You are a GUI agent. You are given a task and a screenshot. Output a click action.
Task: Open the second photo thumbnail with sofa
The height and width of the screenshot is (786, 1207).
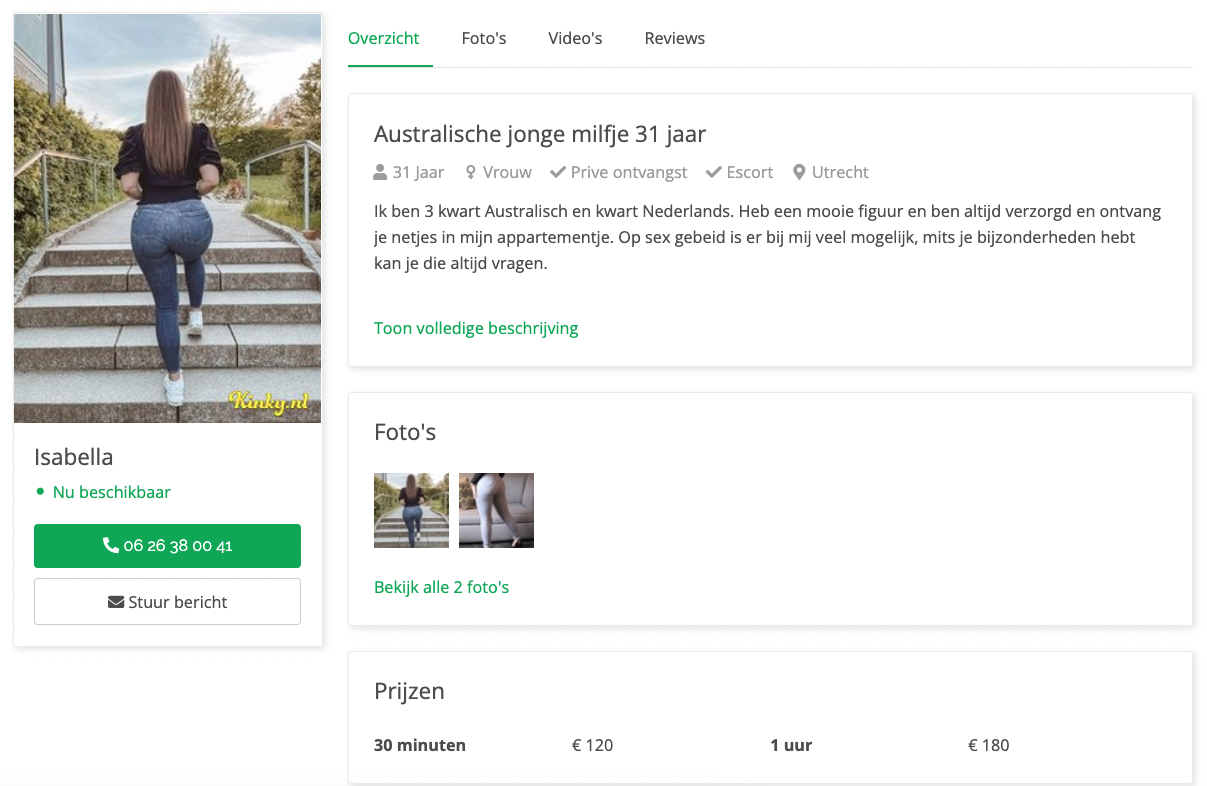tap(496, 510)
